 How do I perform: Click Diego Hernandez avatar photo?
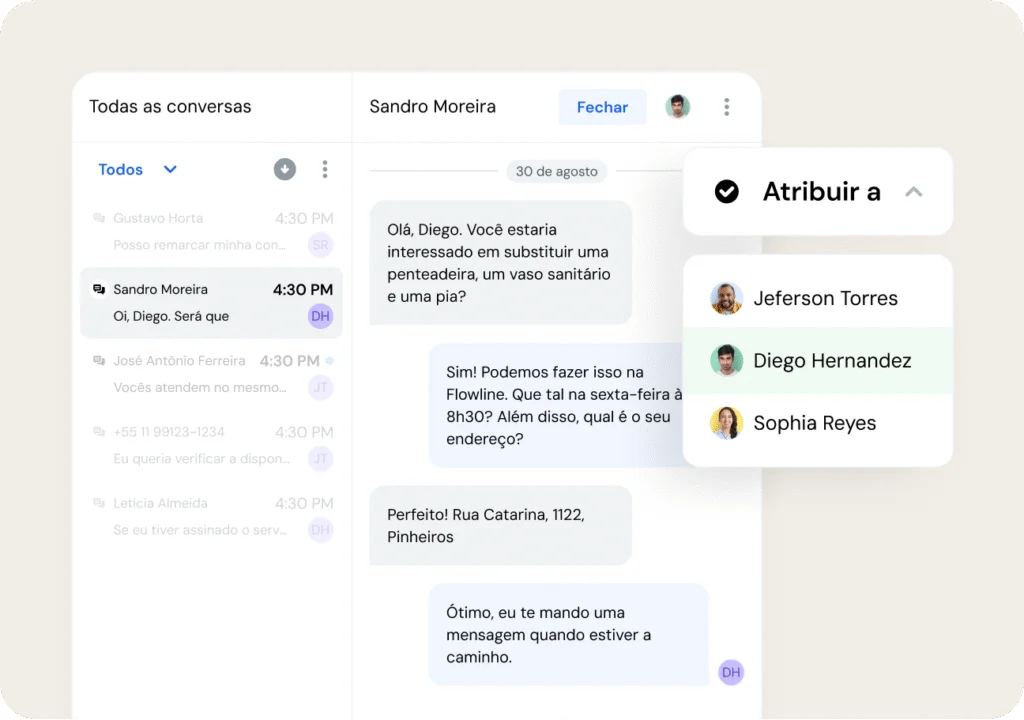(x=726, y=361)
